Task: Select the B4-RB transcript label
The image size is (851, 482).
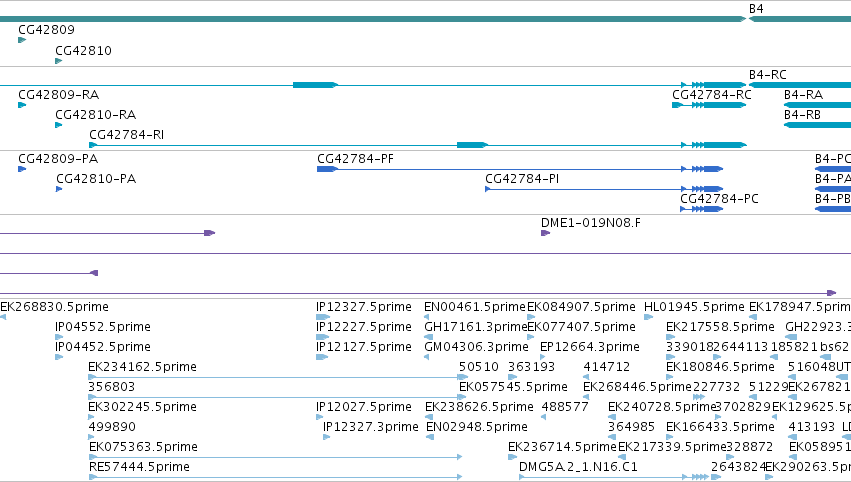Action: tap(802, 115)
